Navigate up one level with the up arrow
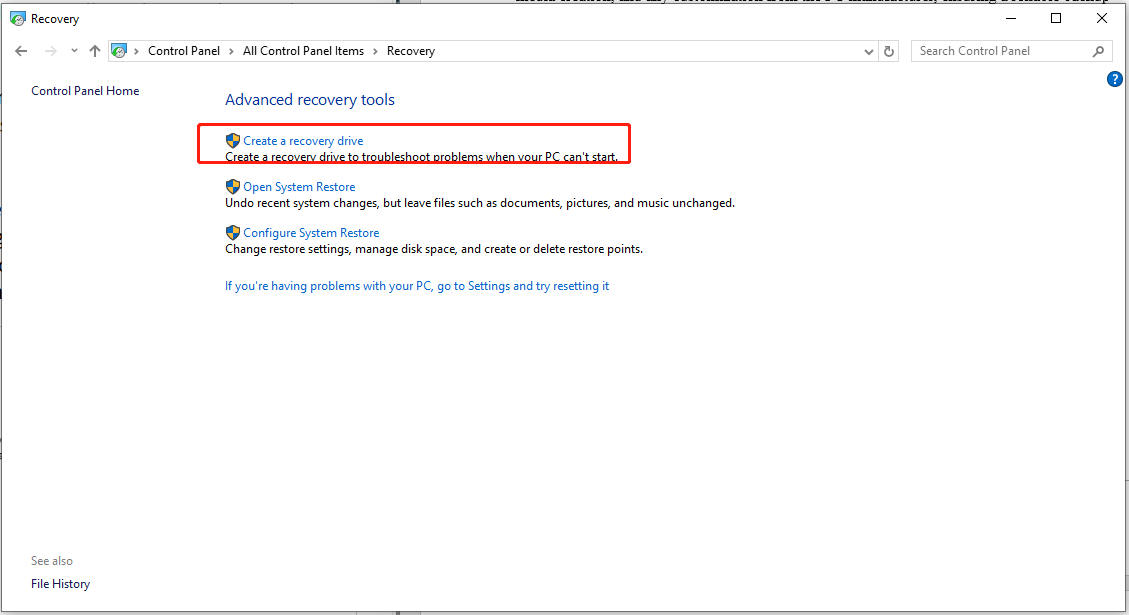 click(95, 50)
